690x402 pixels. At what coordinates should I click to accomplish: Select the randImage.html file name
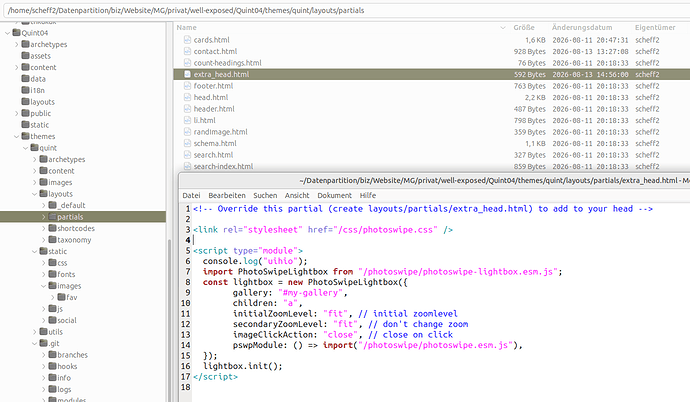coord(220,132)
